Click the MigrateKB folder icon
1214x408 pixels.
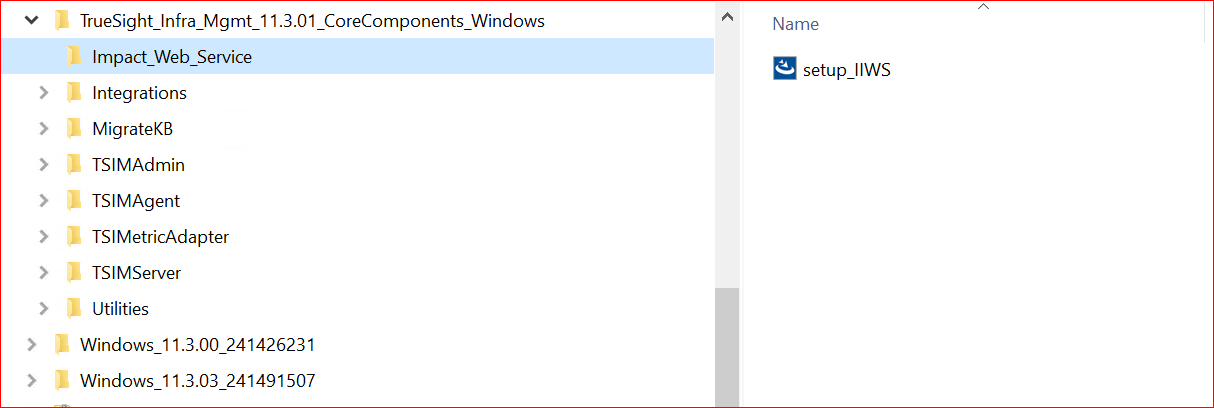tap(74, 129)
